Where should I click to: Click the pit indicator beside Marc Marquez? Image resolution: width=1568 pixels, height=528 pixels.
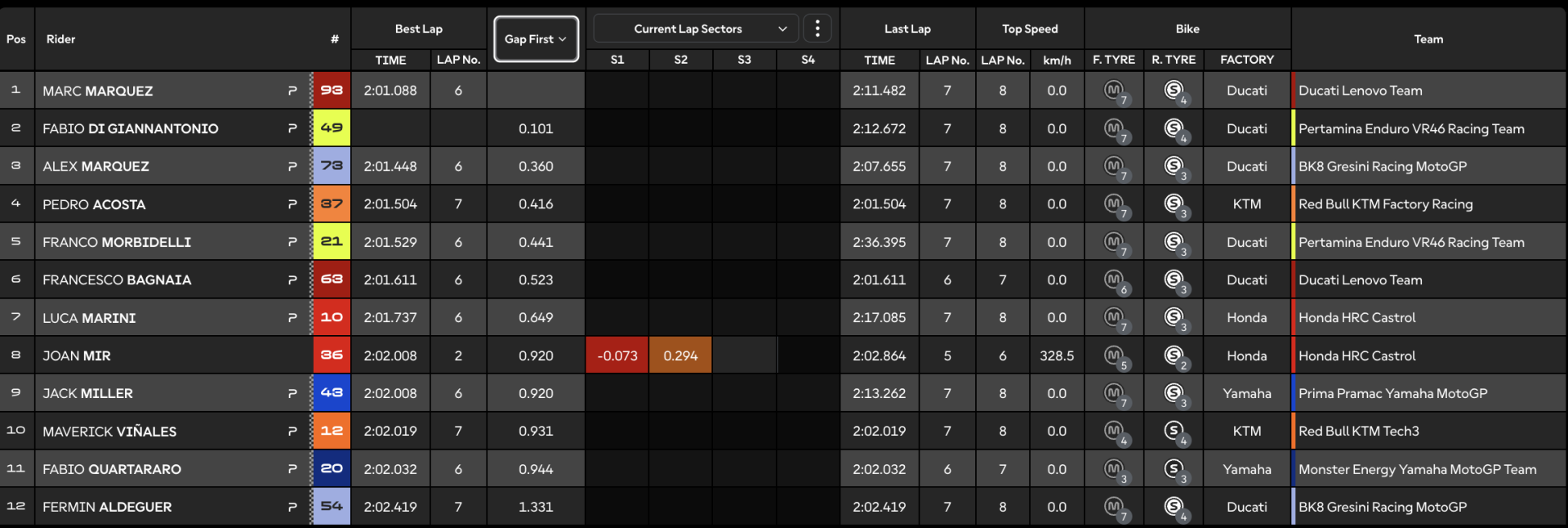point(292,91)
